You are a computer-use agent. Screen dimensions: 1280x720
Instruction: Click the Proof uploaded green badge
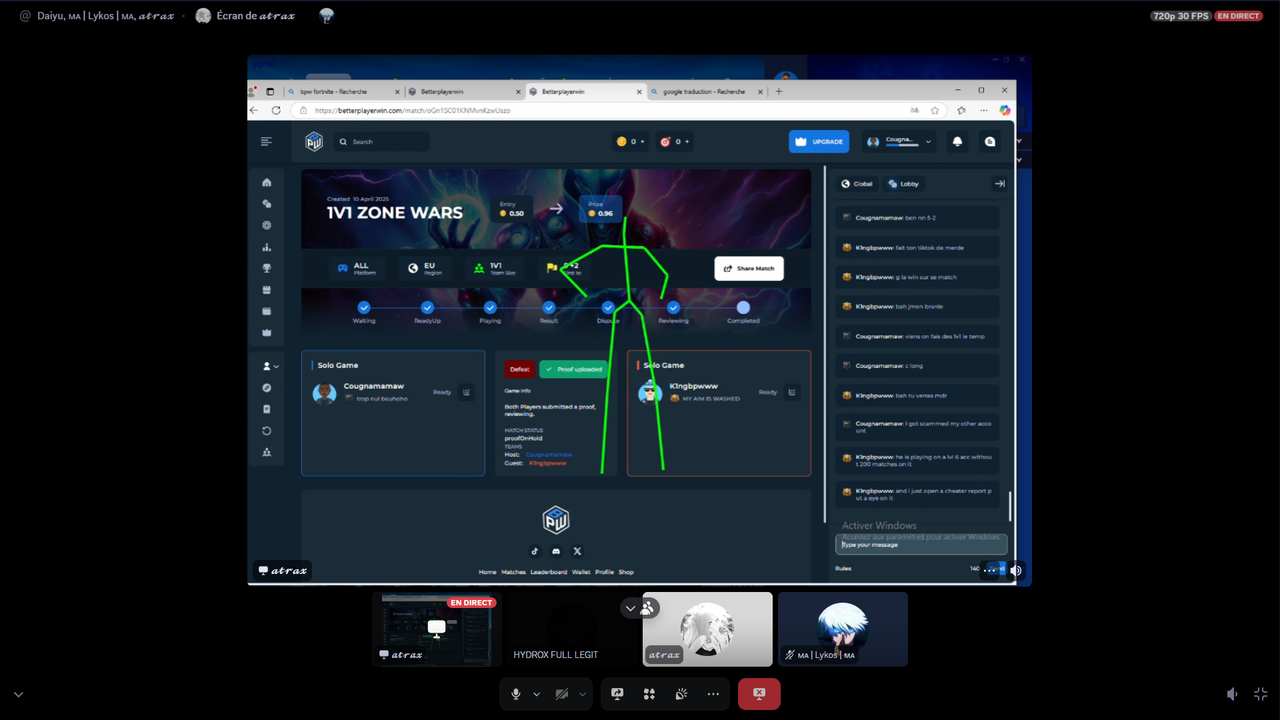(x=574, y=369)
